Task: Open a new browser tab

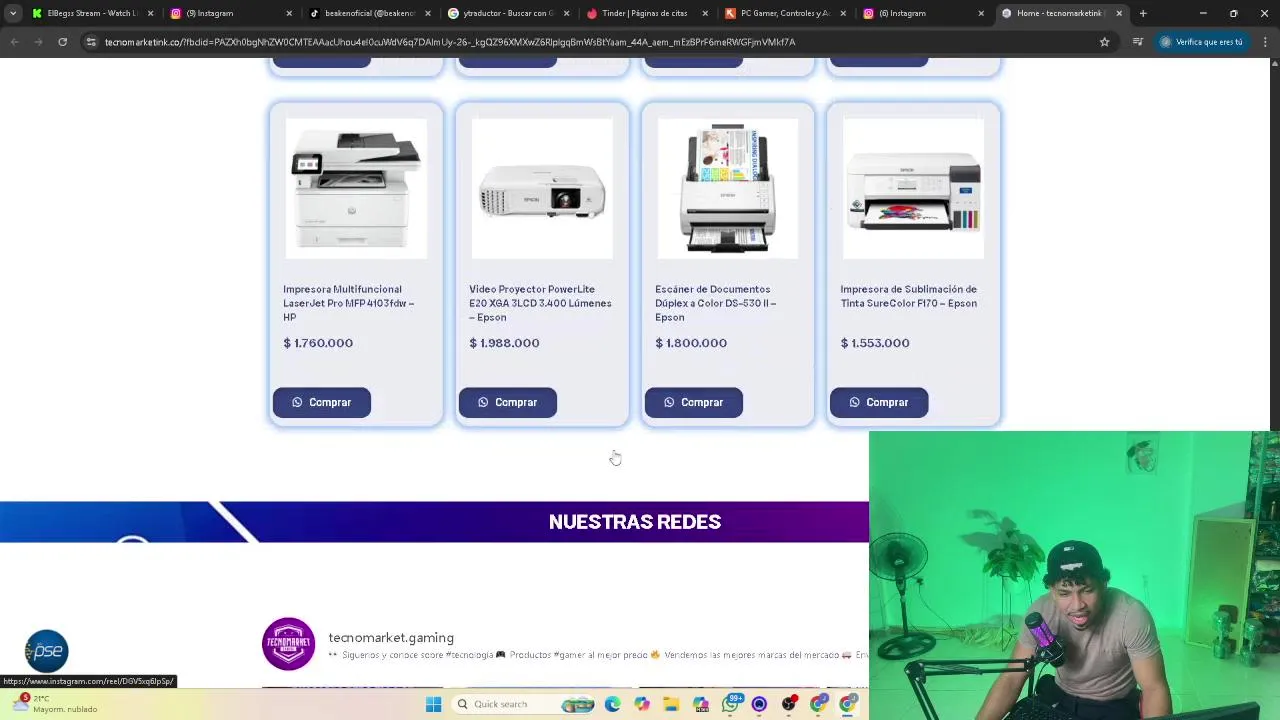Action: (x=1143, y=13)
